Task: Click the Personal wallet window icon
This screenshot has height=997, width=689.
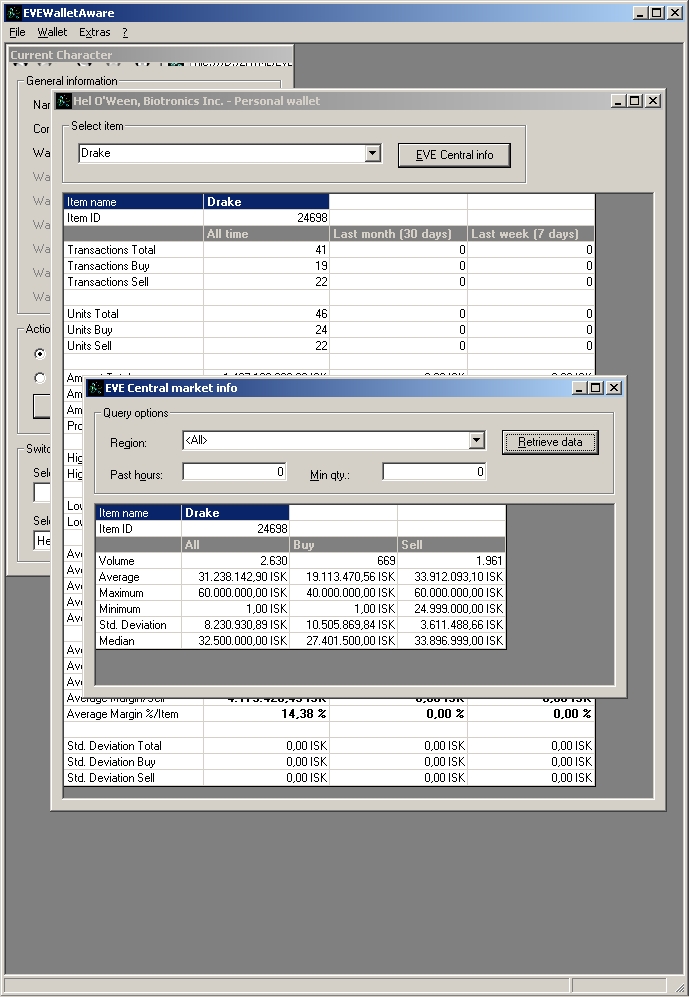Action: point(64,100)
